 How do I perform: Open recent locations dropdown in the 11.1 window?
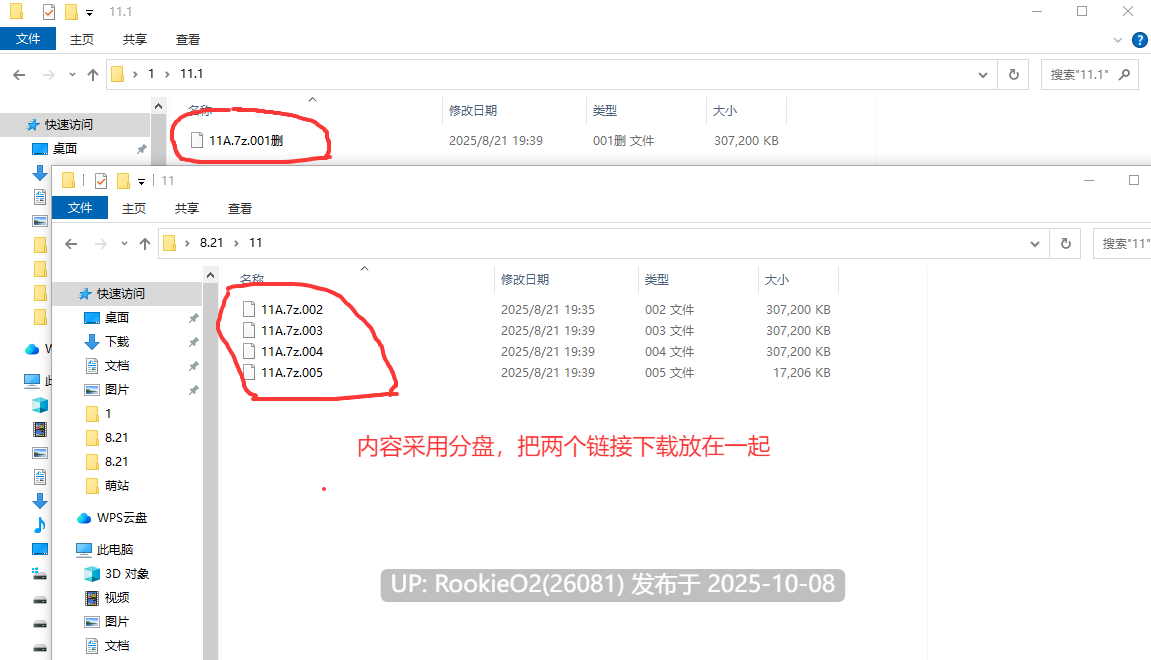(72, 74)
